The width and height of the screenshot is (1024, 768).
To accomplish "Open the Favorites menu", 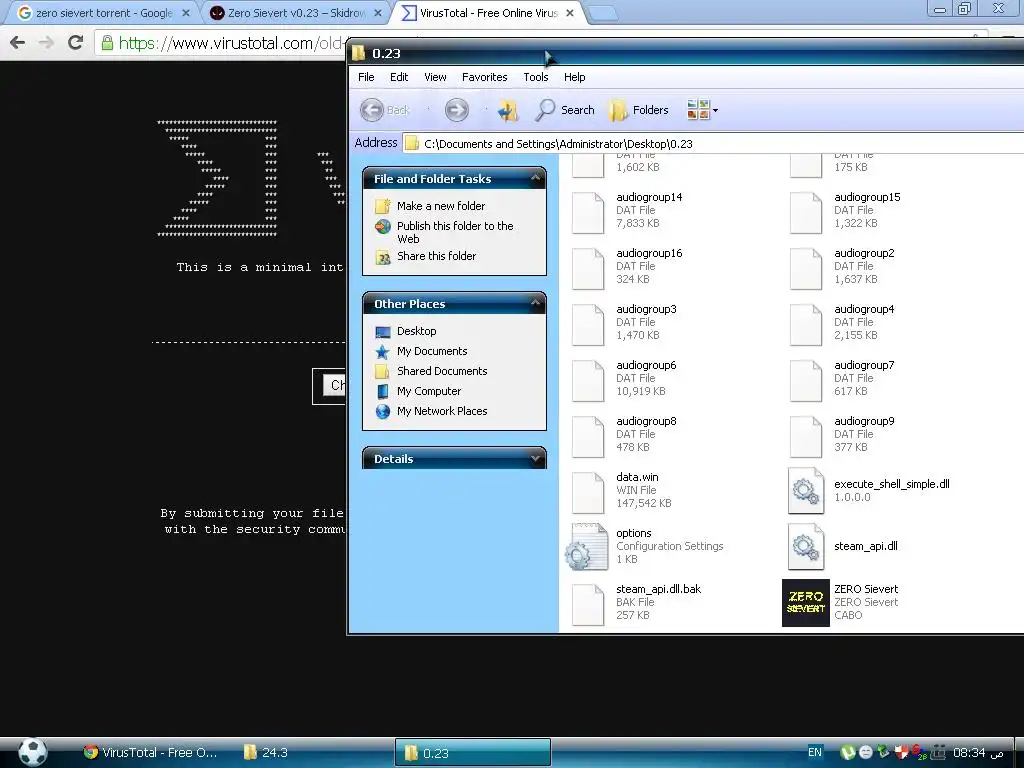I will tap(485, 77).
